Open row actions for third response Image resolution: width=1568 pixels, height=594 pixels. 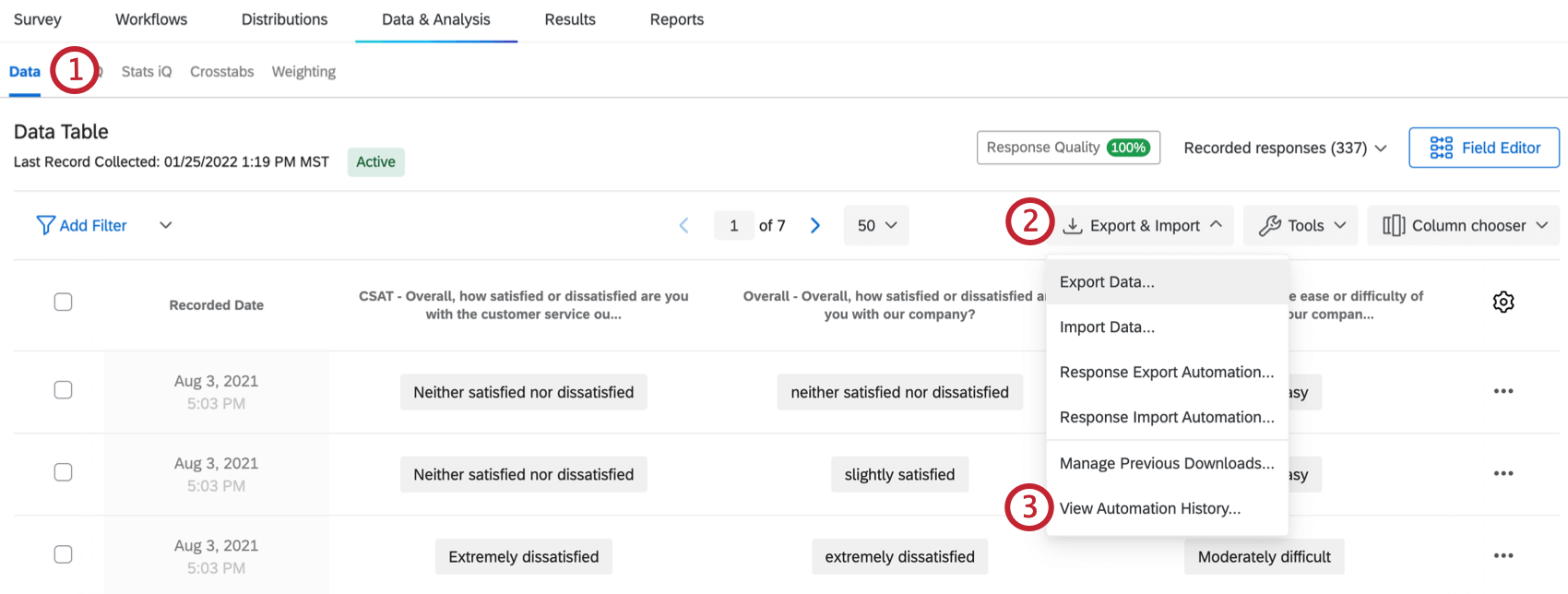(x=1503, y=555)
